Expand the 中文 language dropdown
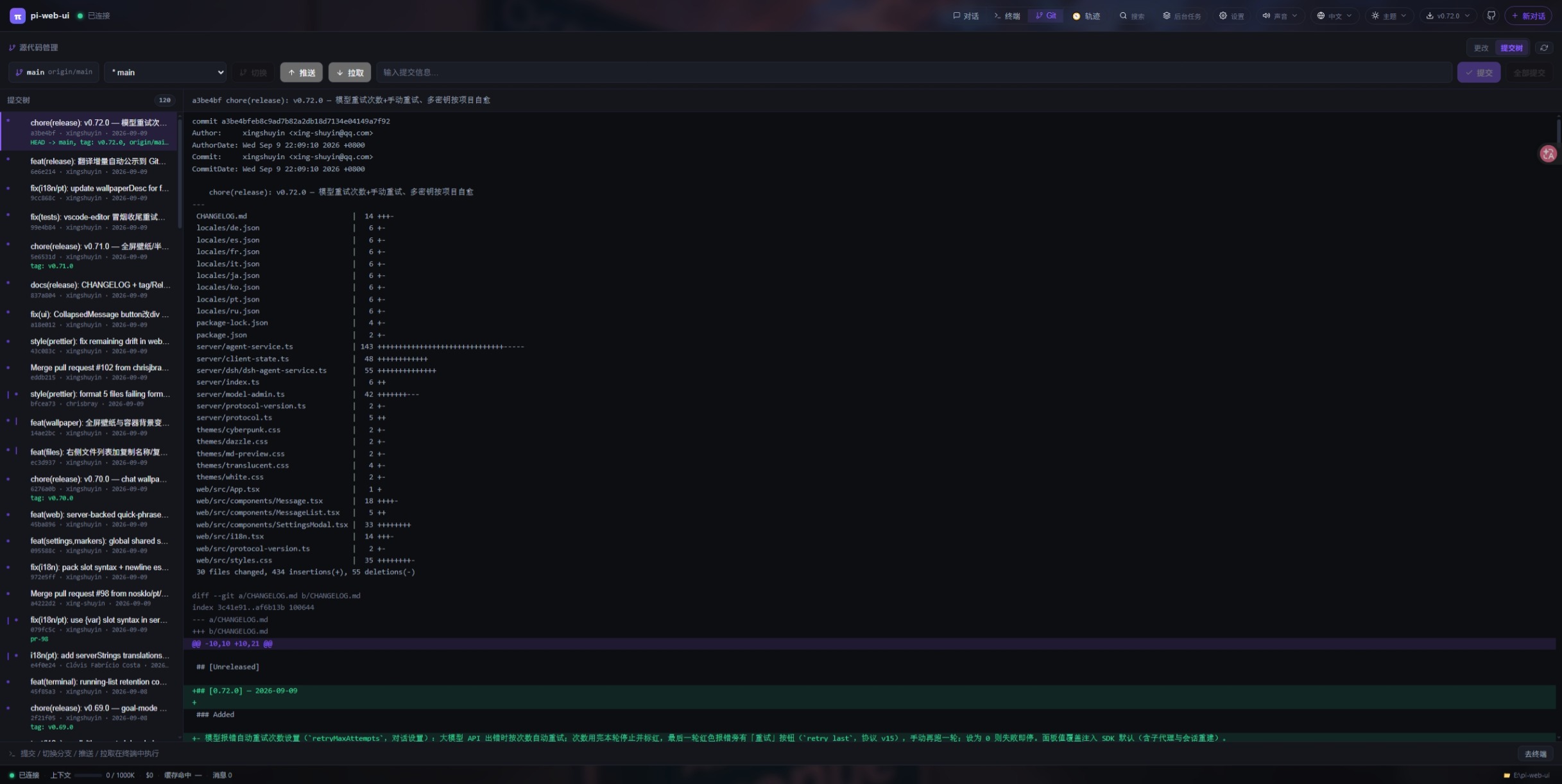The image size is (1562, 784). click(x=1334, y=16)
